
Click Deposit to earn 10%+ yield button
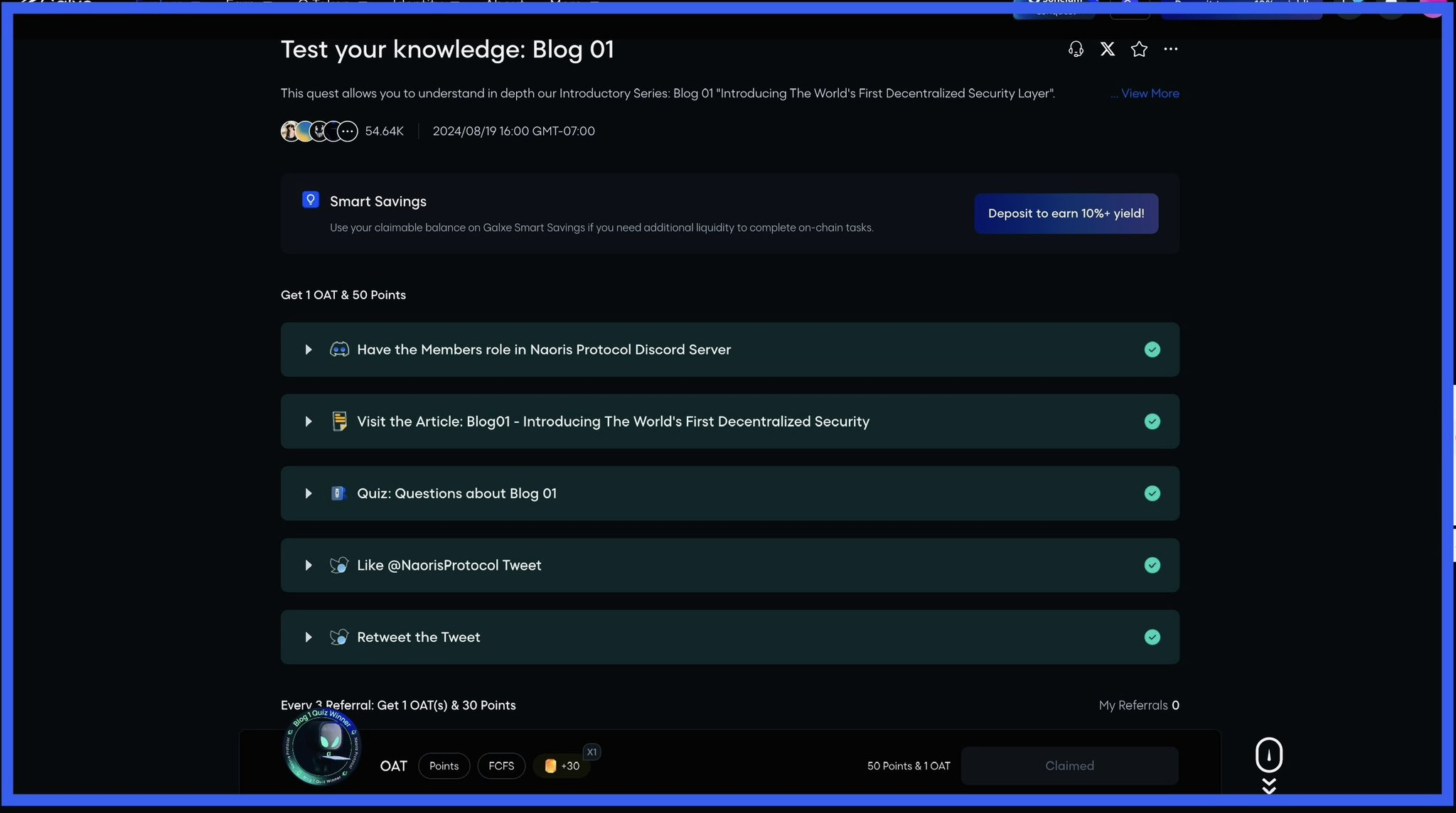click(x=1066, y=213)
